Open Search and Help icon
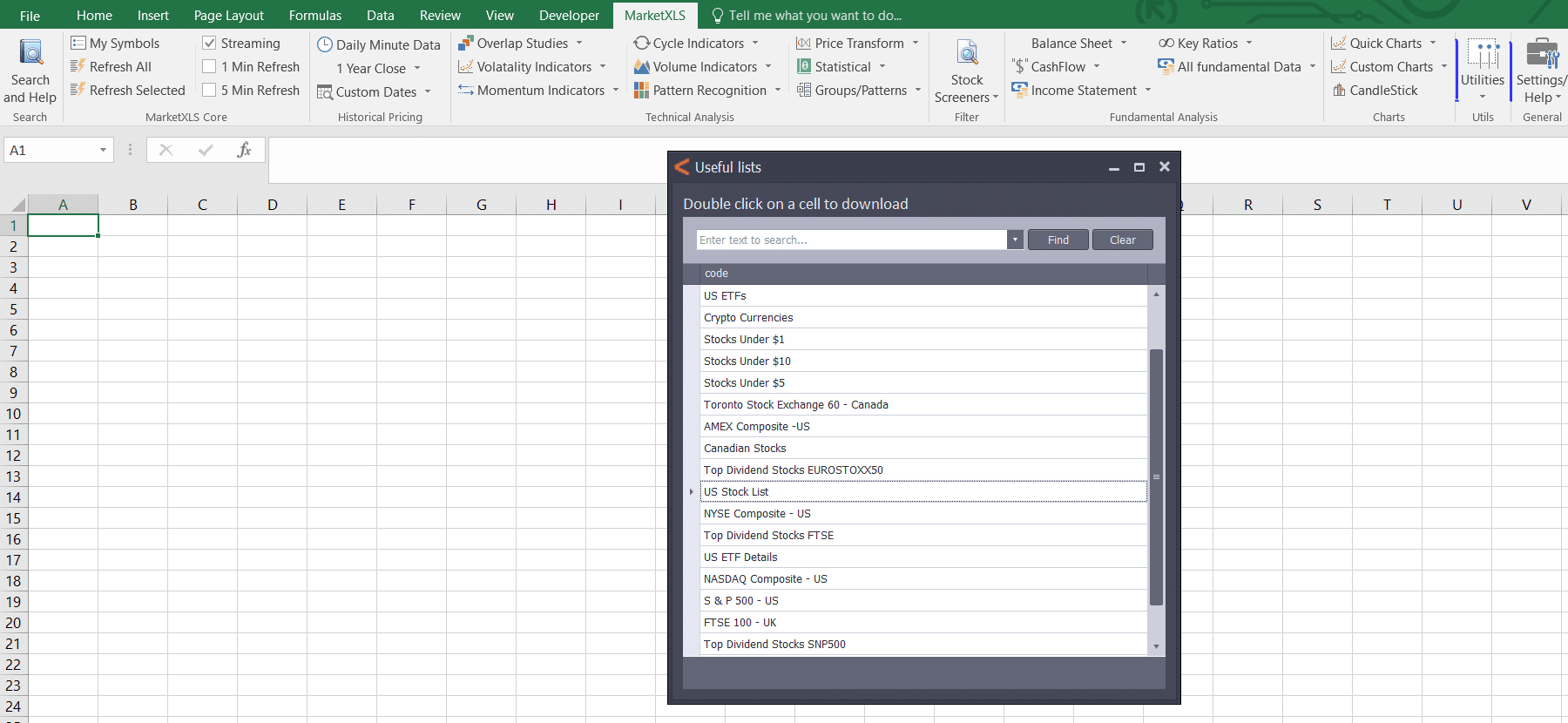 (31, 53)
